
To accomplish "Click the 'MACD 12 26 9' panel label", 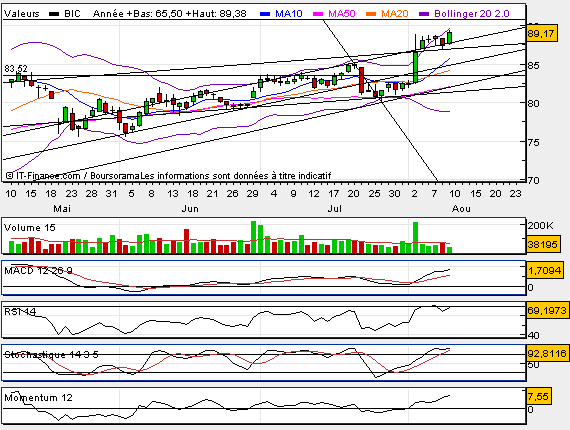I will click(x=38, y=270).
